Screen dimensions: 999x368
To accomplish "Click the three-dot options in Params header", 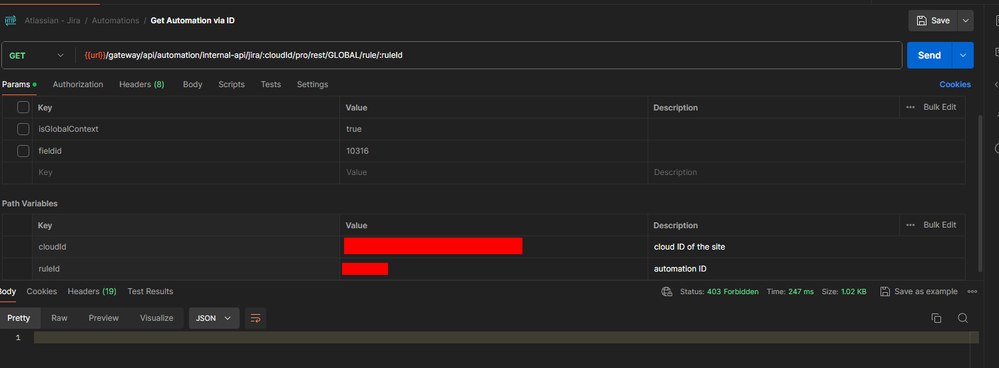I will coord(910,108).
